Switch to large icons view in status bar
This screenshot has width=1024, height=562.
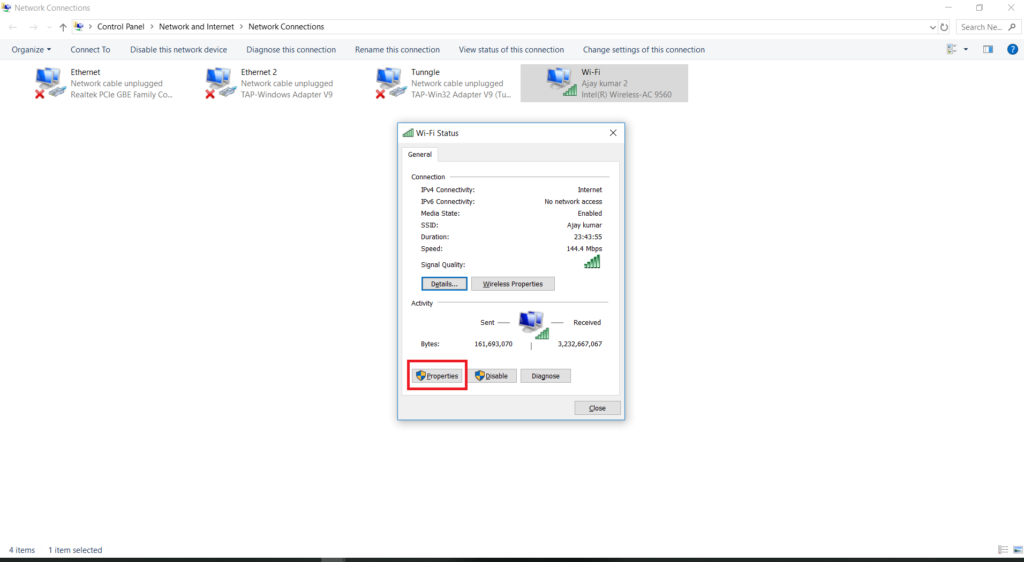click(1016, 550)
